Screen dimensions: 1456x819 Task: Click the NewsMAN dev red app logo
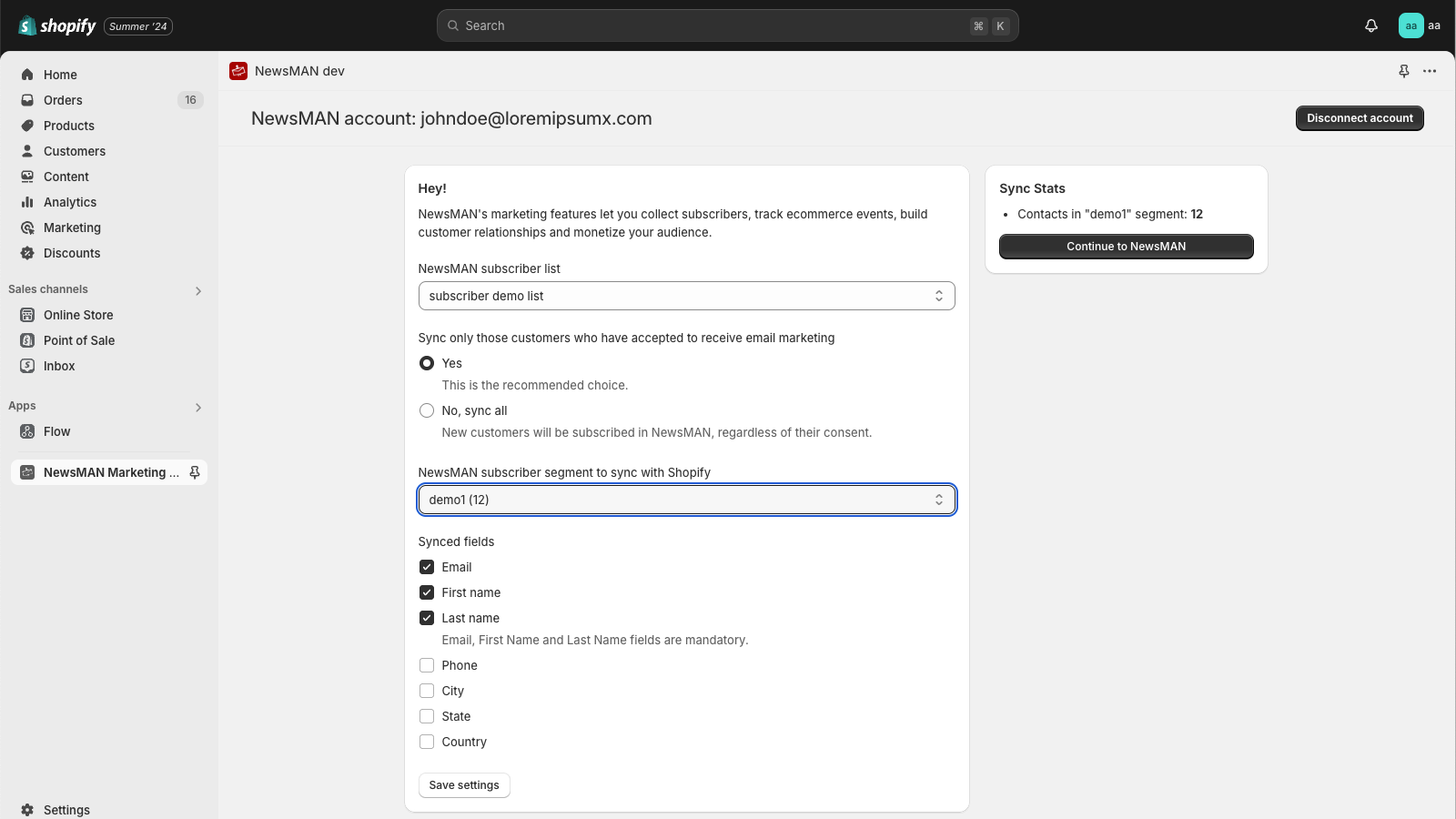tap(238, 71)
